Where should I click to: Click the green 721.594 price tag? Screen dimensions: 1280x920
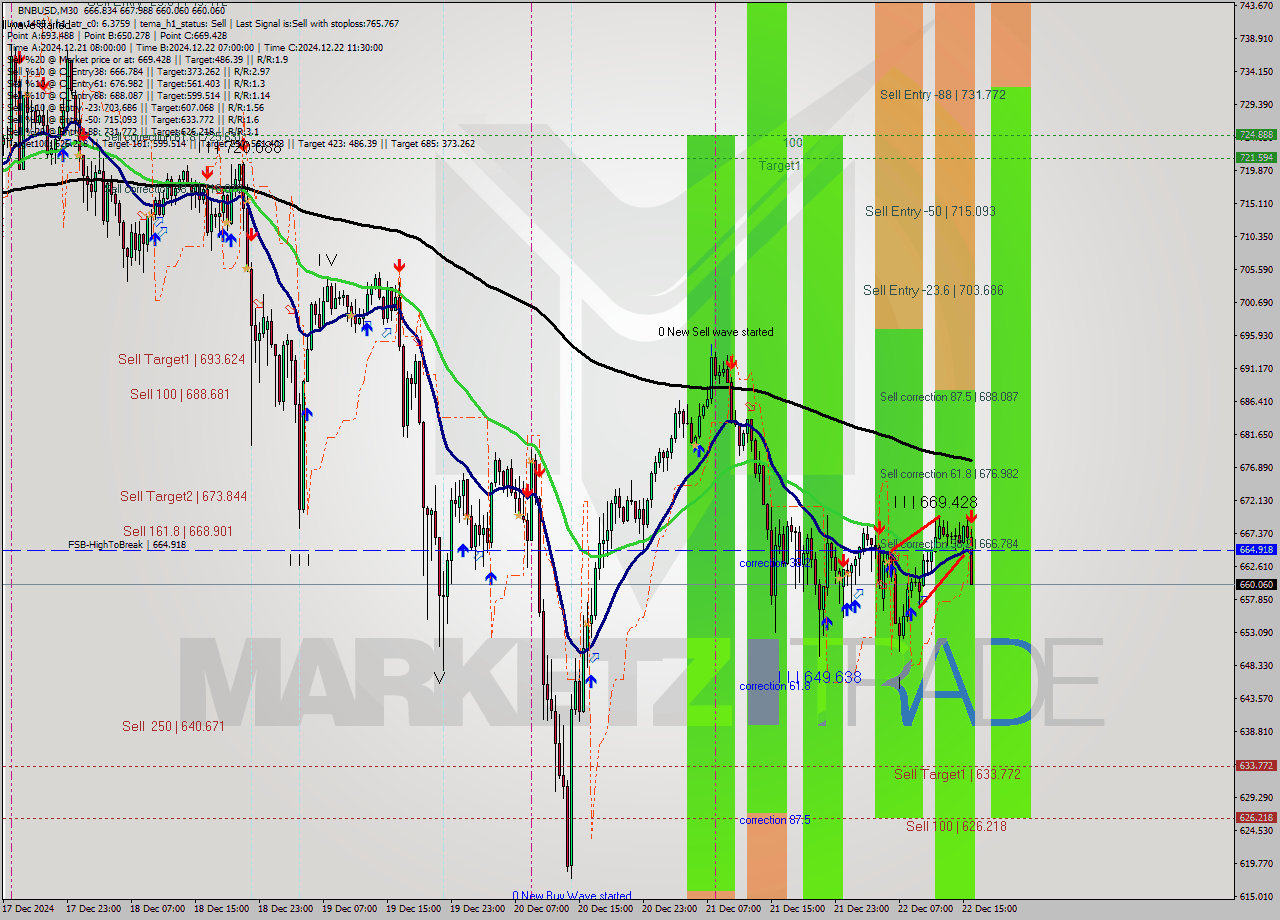pyautogui.click(x=1256, y=157)
